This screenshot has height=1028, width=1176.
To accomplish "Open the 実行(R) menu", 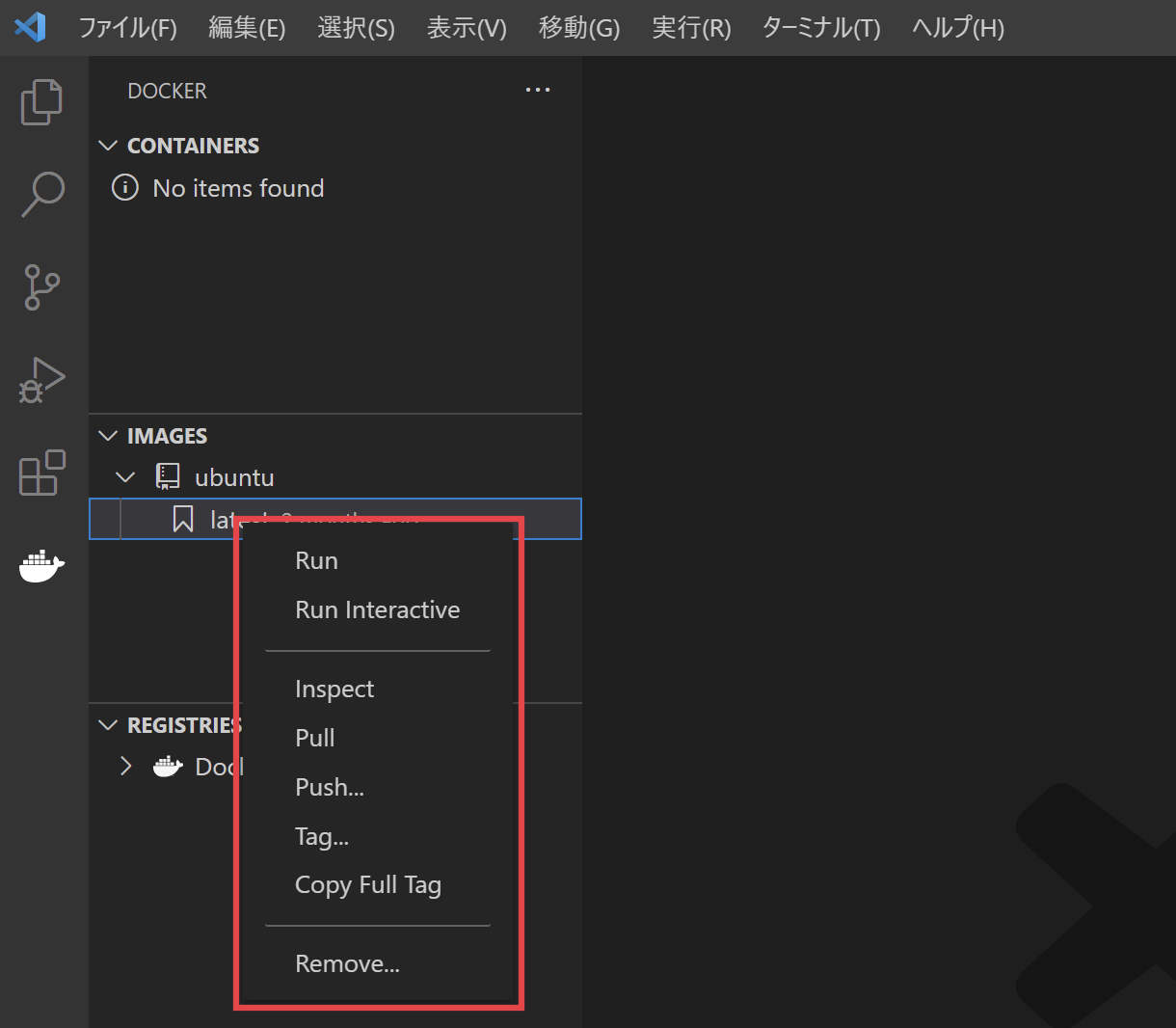I will 691,28.
